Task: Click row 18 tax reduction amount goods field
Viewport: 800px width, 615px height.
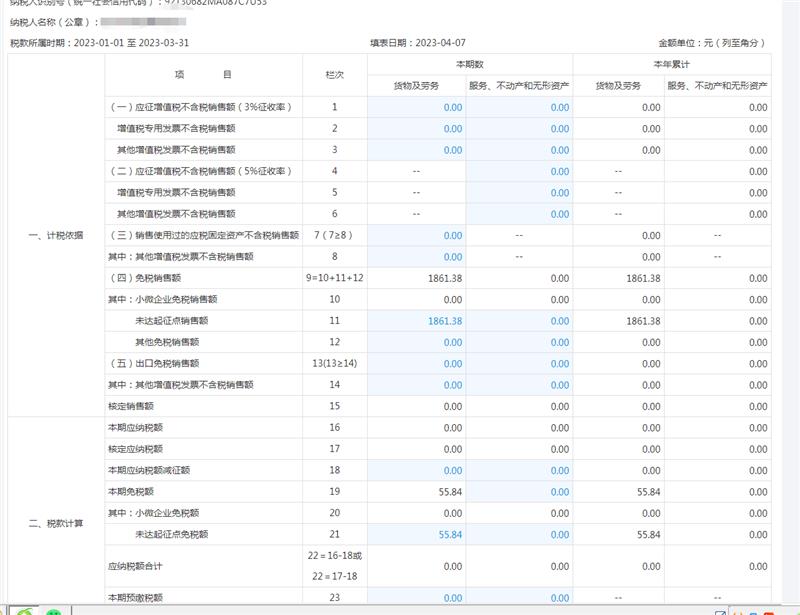Action: 416,470
